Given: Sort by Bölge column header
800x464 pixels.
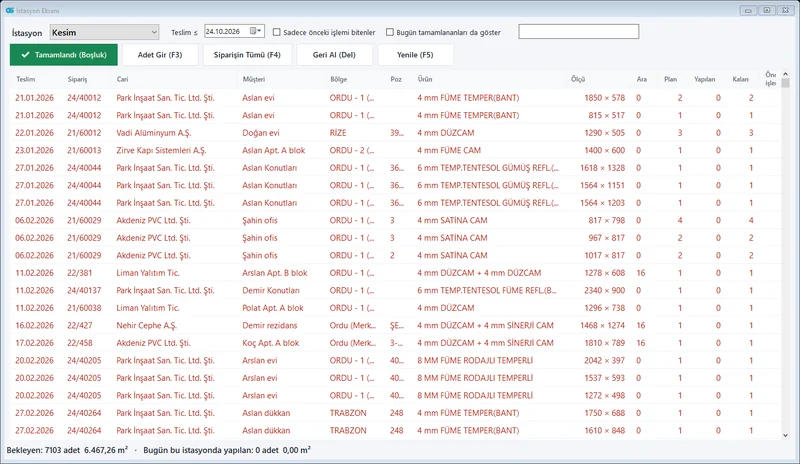Looking at the screenshot, I should pyautogui.click(x=339, y=79).
